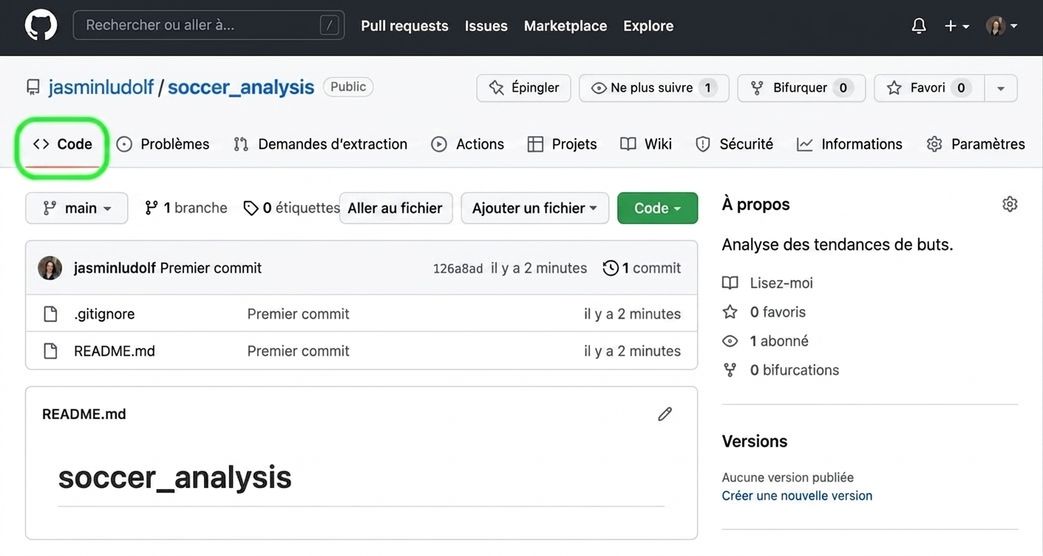Screen dimensions: 1043x556
Task: Click 'il y a 2 minutes' in README.md row
Action: 633,351
